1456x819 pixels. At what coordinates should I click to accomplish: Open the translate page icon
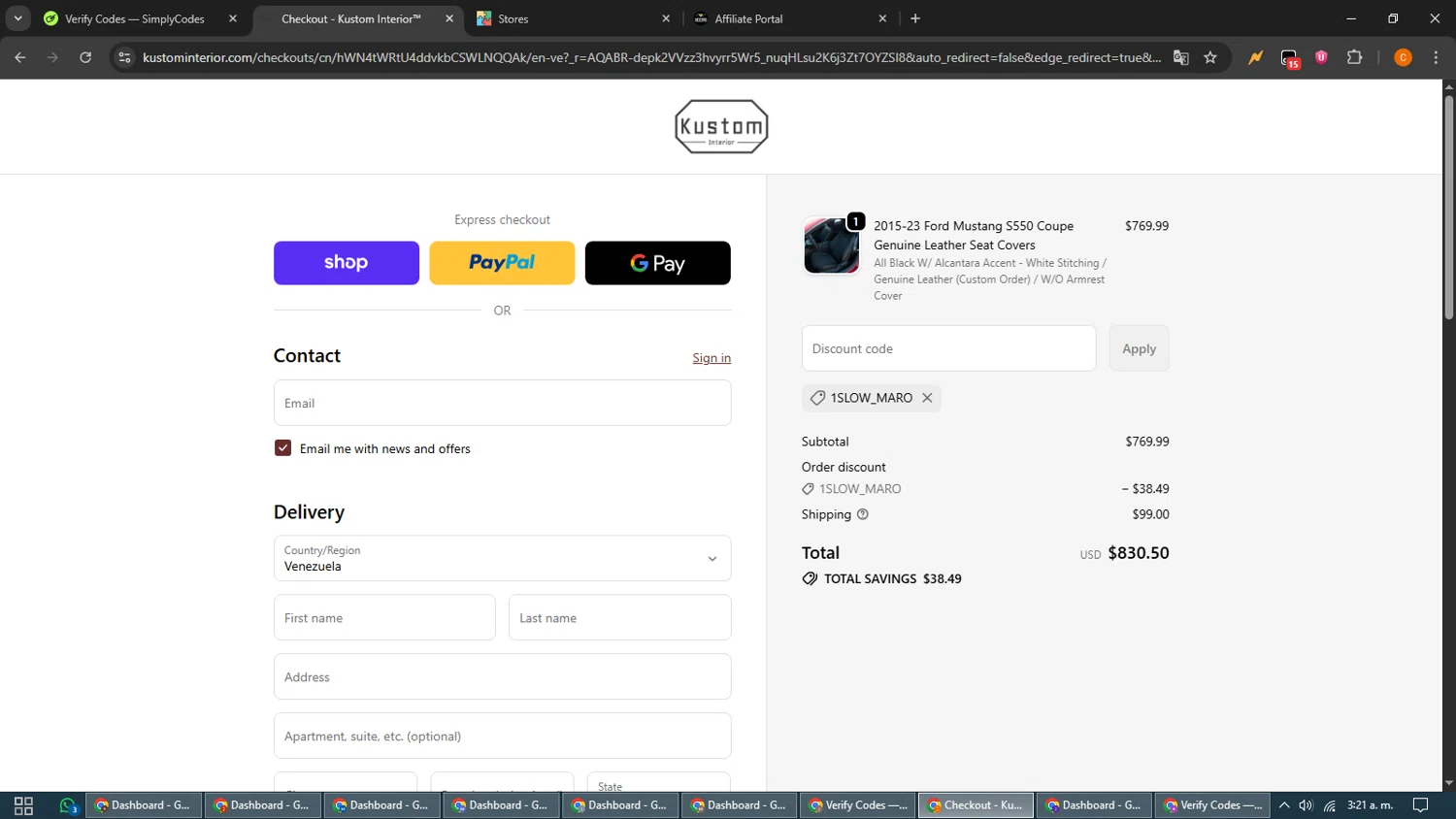coord(1181,57)
